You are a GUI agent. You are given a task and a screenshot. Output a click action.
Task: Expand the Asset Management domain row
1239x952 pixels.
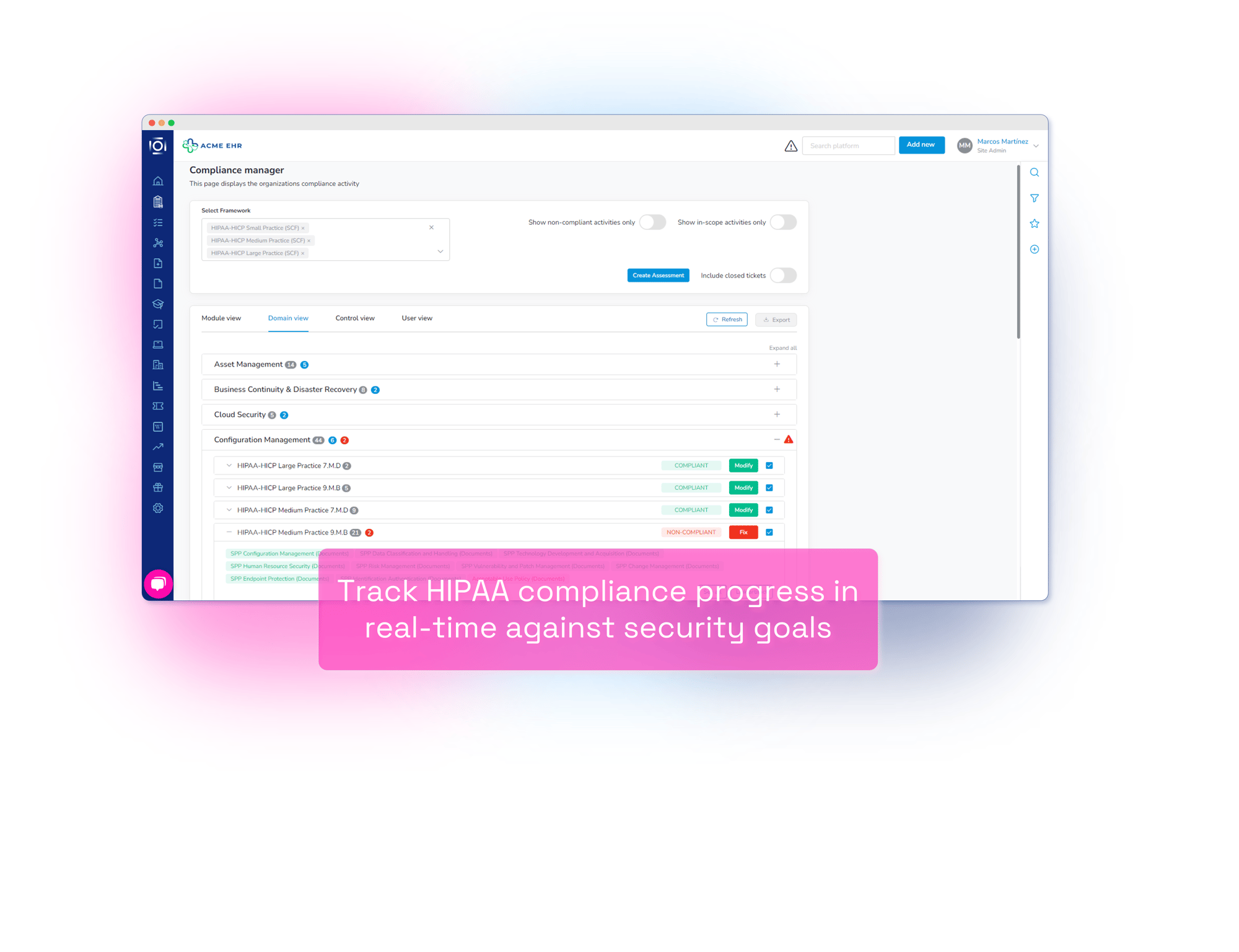point(777,364)
